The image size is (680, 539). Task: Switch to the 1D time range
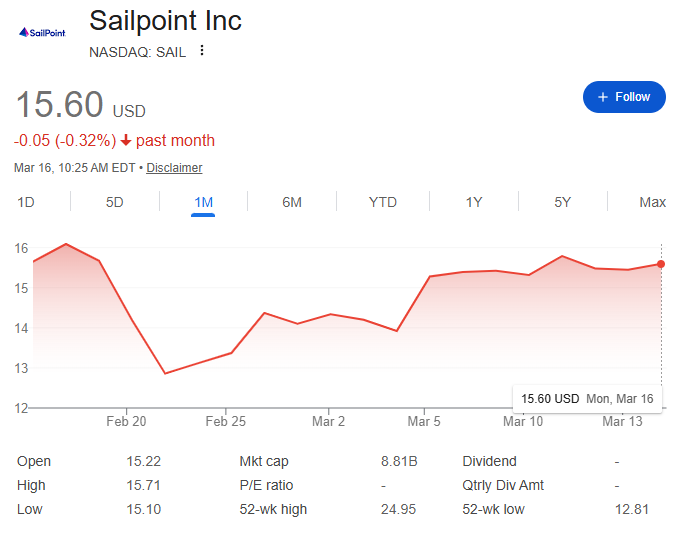click(26, 202)
